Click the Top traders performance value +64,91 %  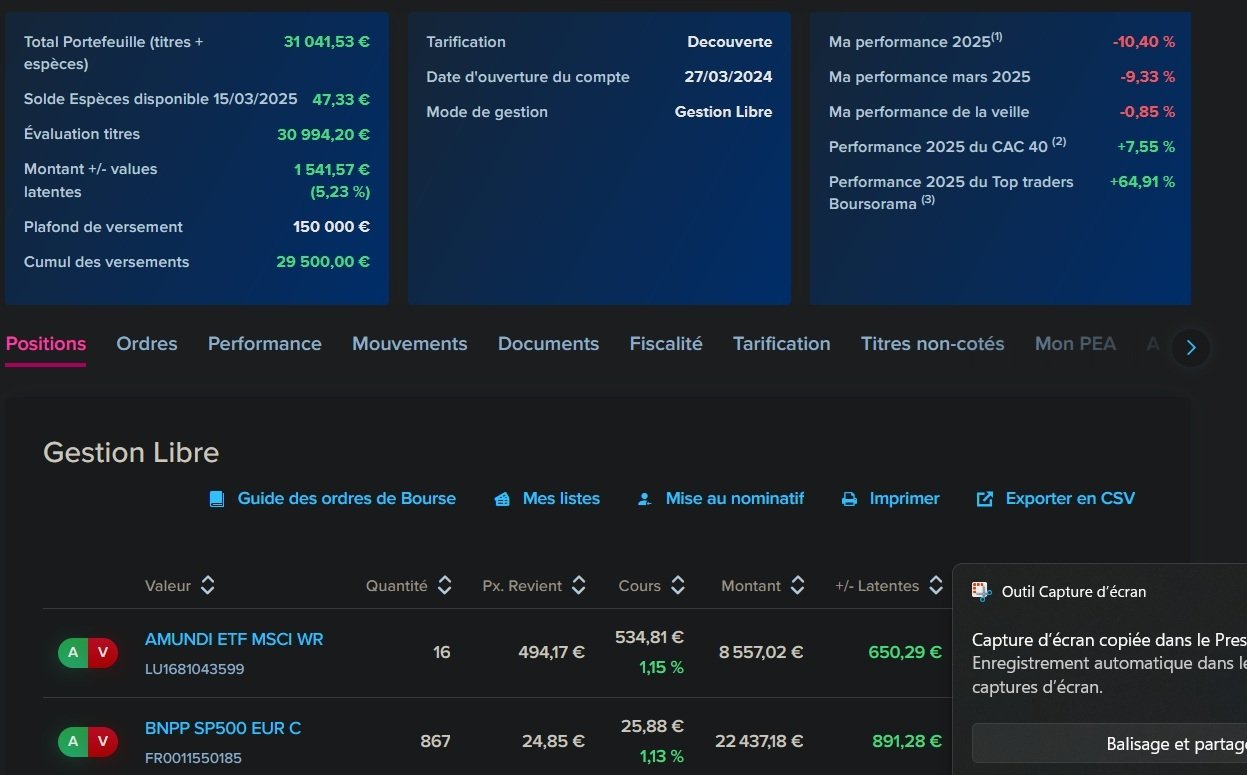(x=1143, y=182)
